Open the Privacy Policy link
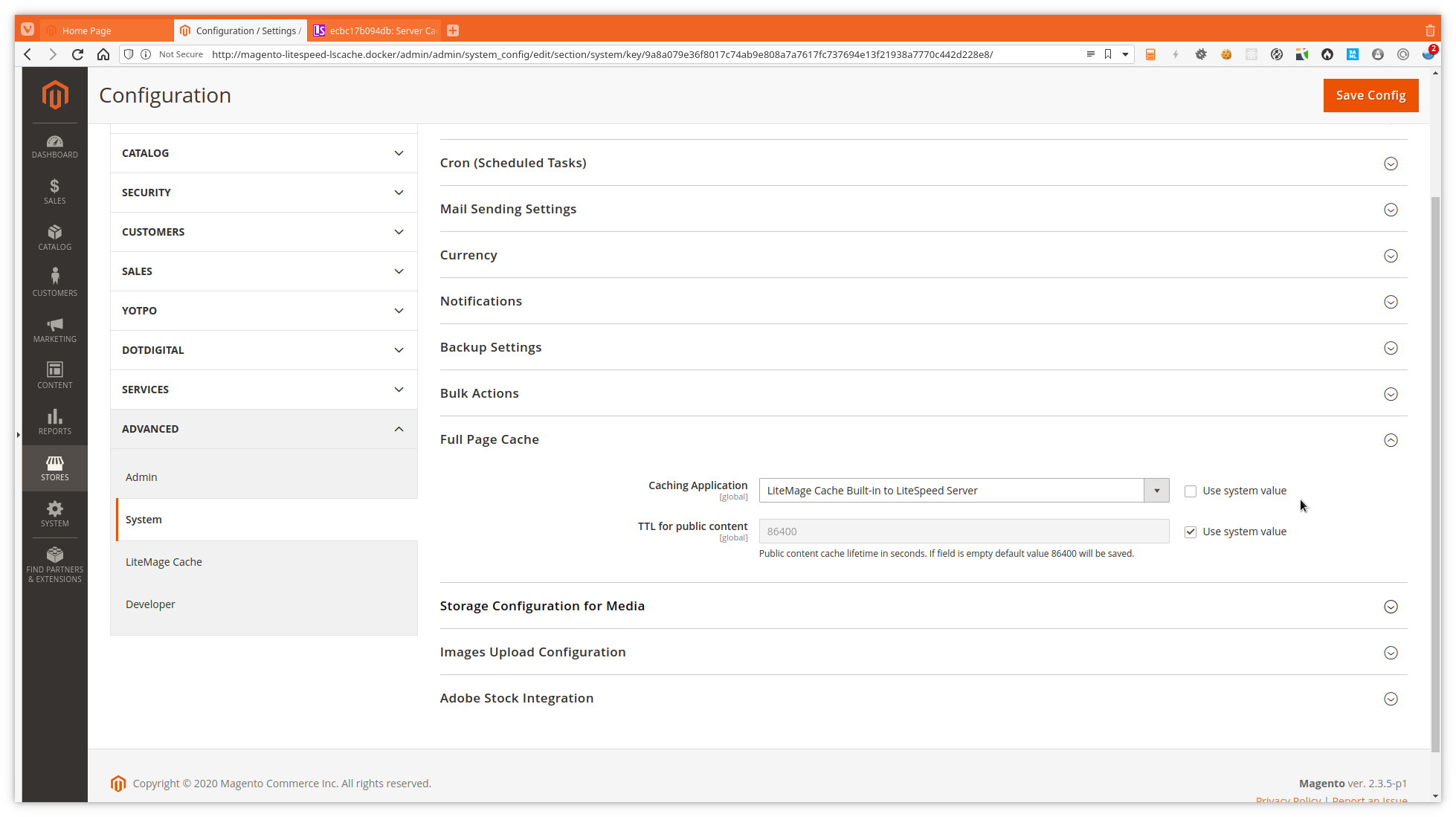Image resolution: width=1456 pixels, height=817 pixels. [1288, 800]
